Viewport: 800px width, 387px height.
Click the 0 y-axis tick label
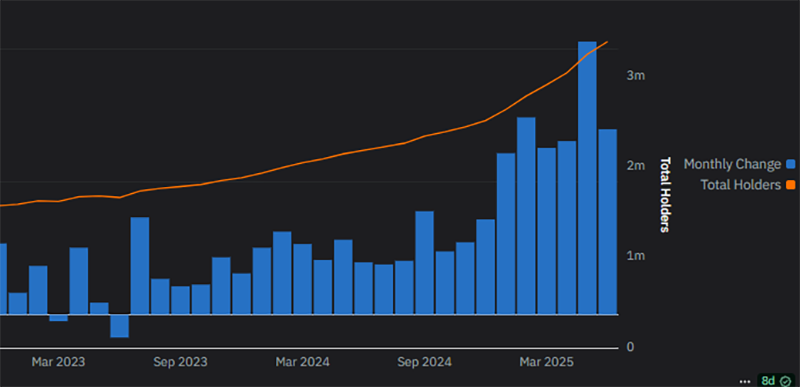tap(630, 347)
